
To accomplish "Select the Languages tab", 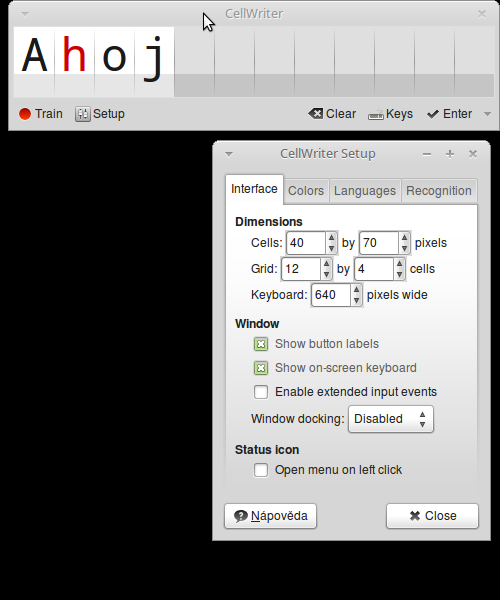I will pyautogui.click(x=365, y=191).
